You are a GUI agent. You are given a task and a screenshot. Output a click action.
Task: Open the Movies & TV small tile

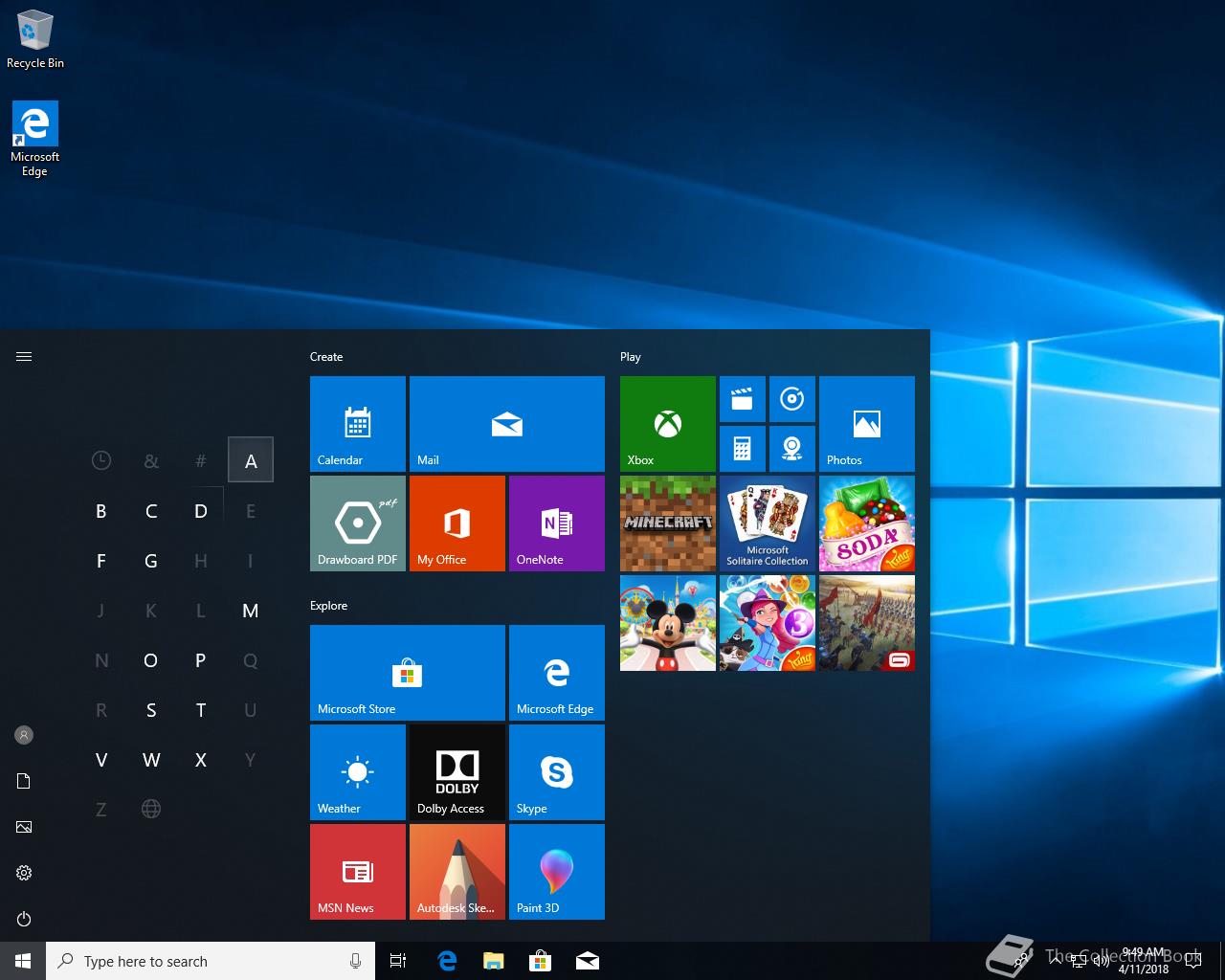point(743,399)
